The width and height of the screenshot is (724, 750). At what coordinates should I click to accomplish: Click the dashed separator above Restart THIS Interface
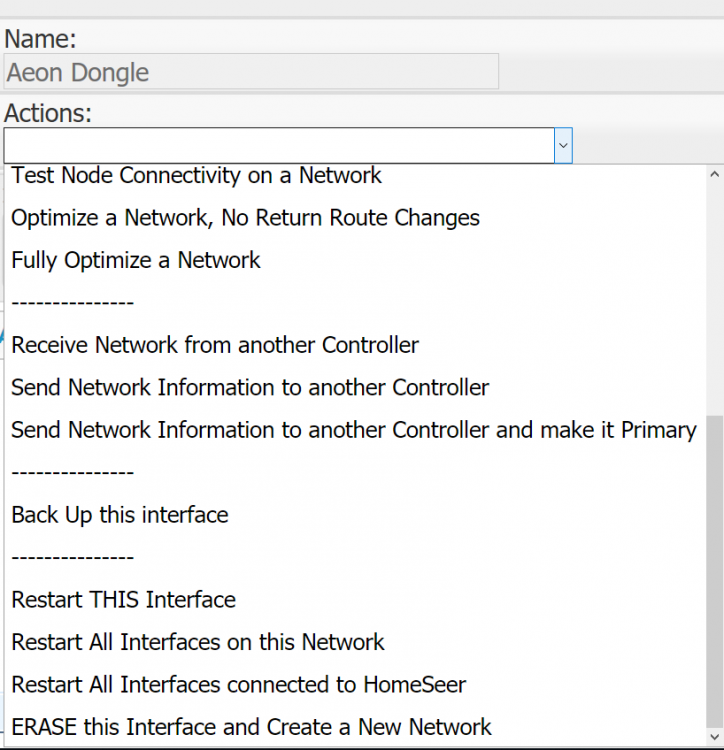(x=73, y=557)
